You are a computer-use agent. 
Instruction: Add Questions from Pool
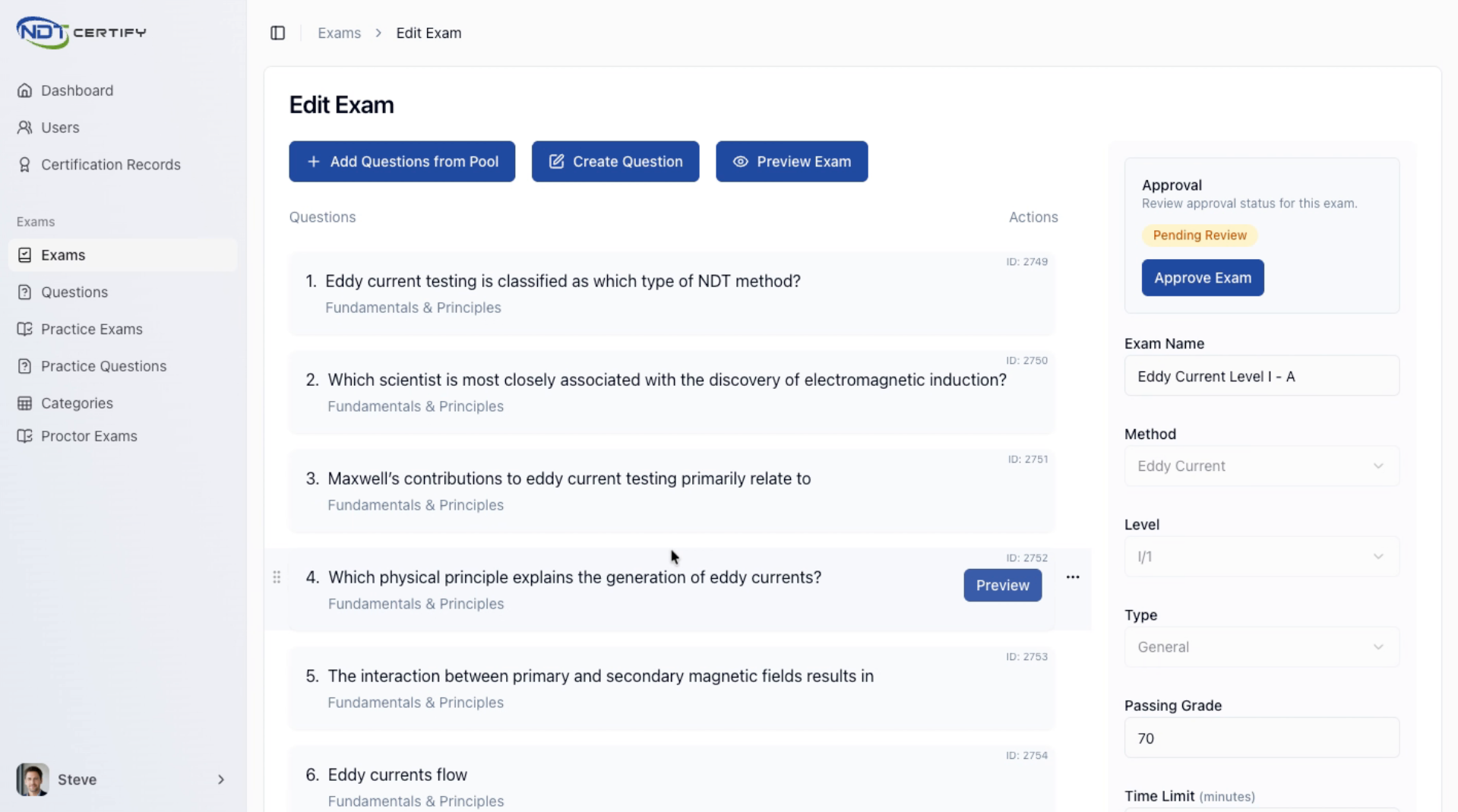(402, 162)
